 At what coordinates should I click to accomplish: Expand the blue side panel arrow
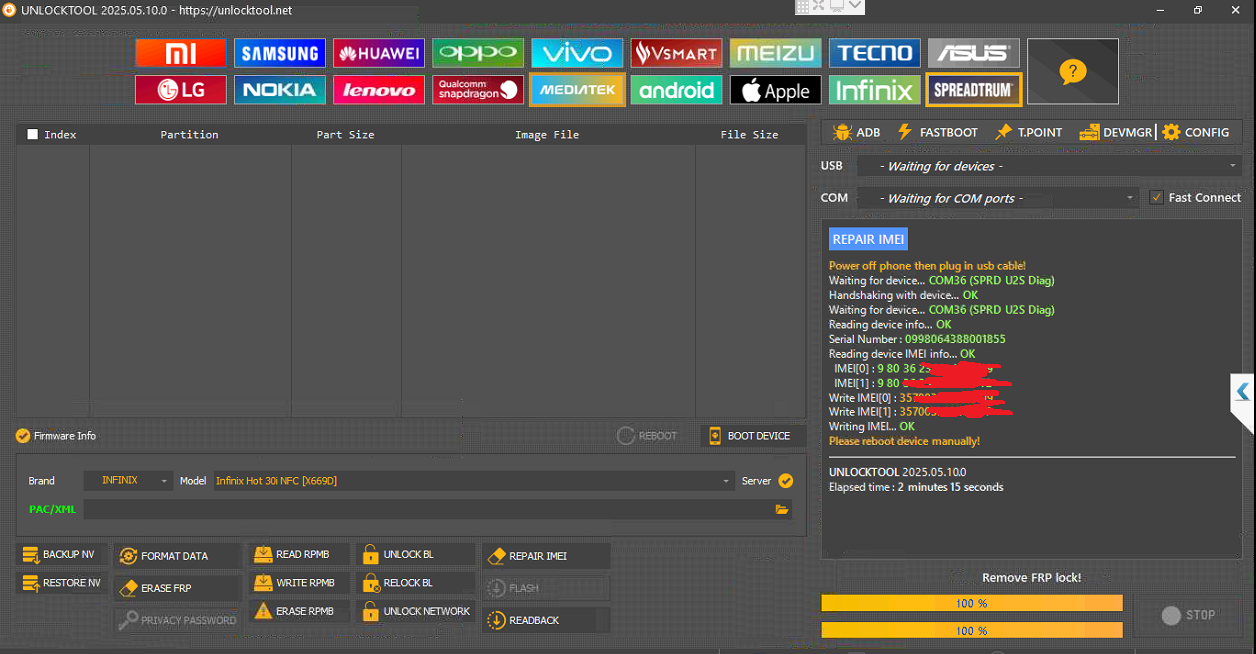(x=1242, y=391)
